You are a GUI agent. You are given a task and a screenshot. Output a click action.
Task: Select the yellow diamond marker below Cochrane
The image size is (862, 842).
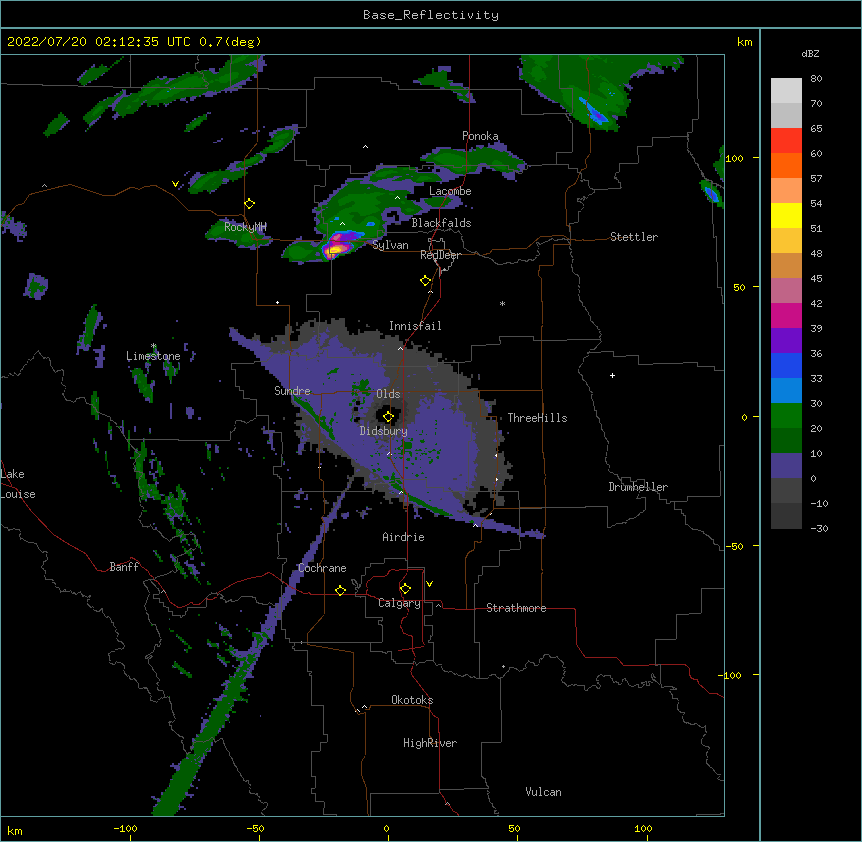[x=340, y=590]
